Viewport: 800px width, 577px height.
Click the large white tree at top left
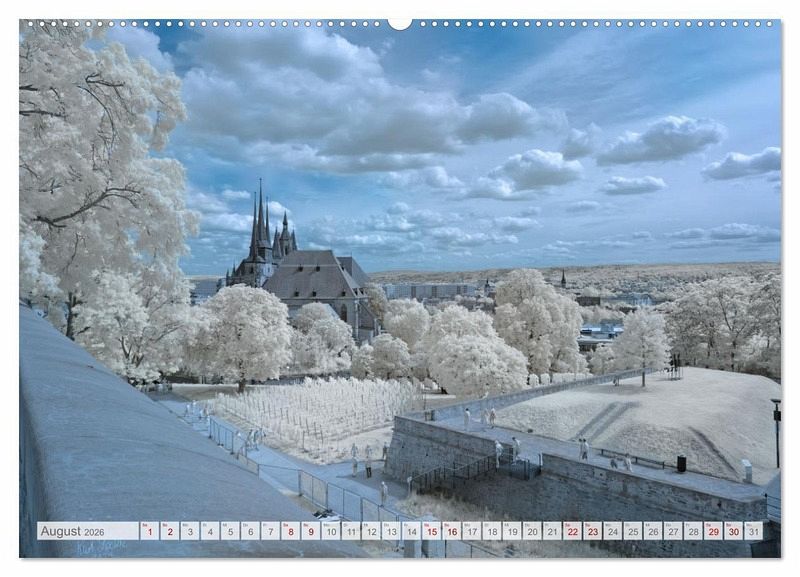(x=95, y=150)
